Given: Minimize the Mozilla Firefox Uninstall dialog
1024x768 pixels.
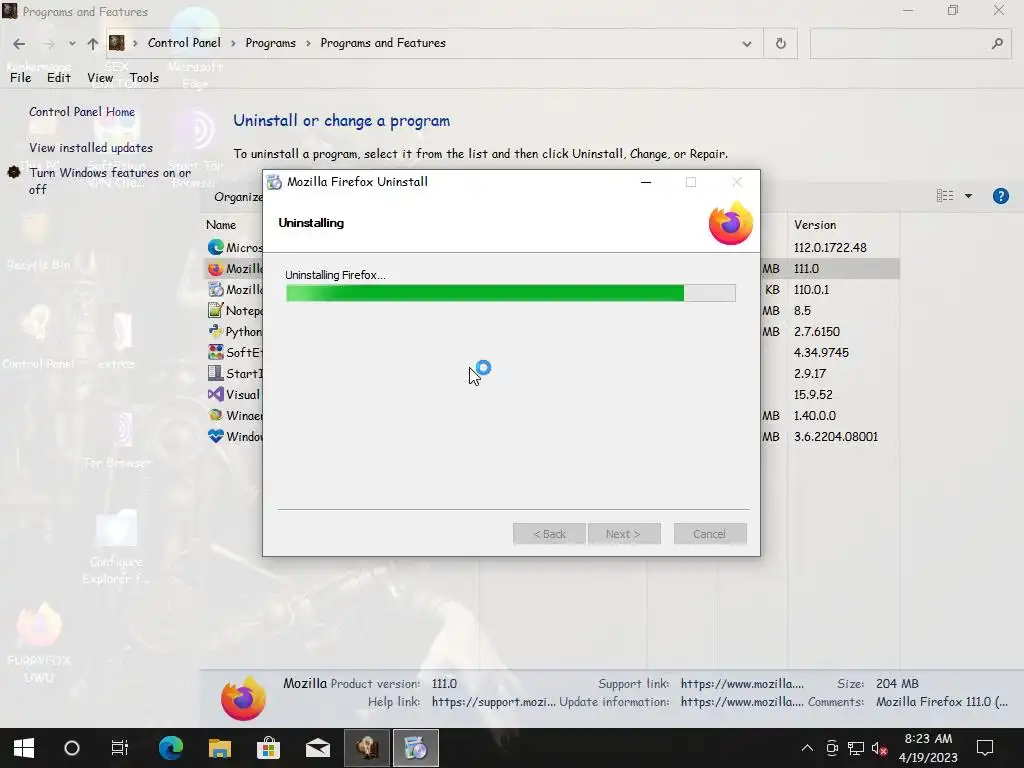Looking at the screenshot, I should click(646, 182).
